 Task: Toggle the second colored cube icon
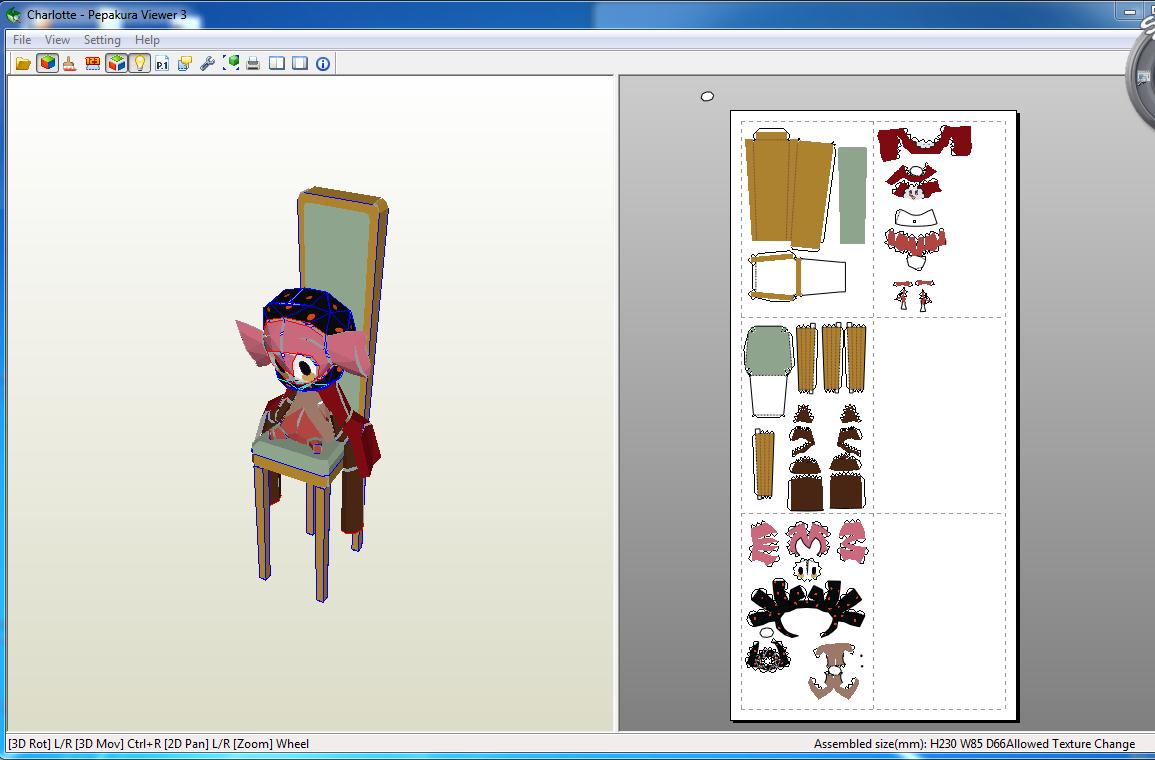[x=116, y=63]
